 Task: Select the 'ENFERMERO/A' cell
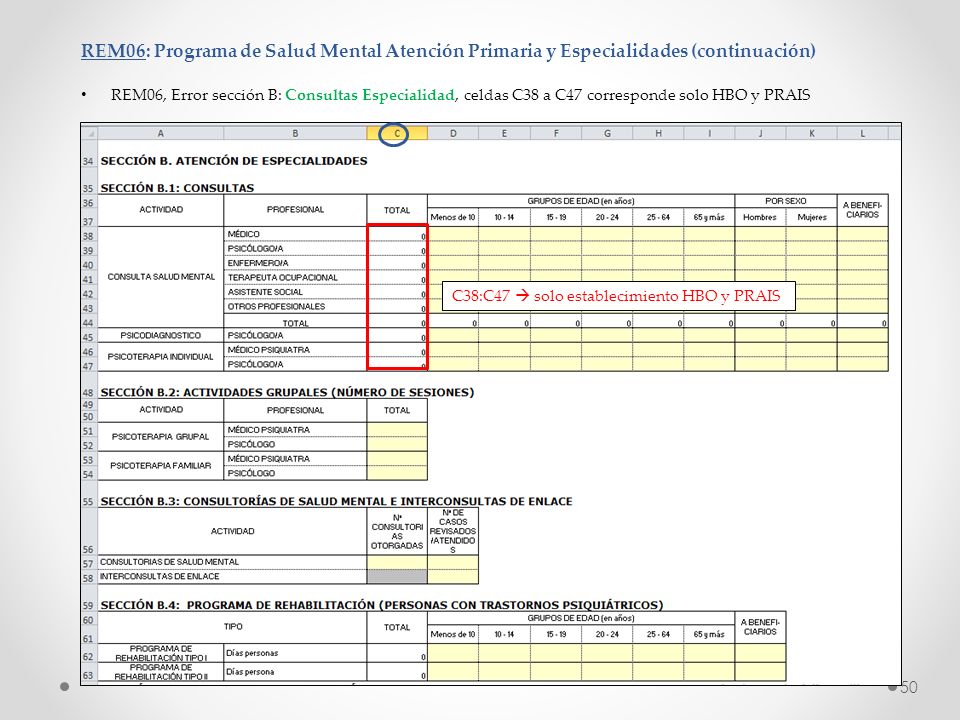pyautogui.click(x=295, y=263)
